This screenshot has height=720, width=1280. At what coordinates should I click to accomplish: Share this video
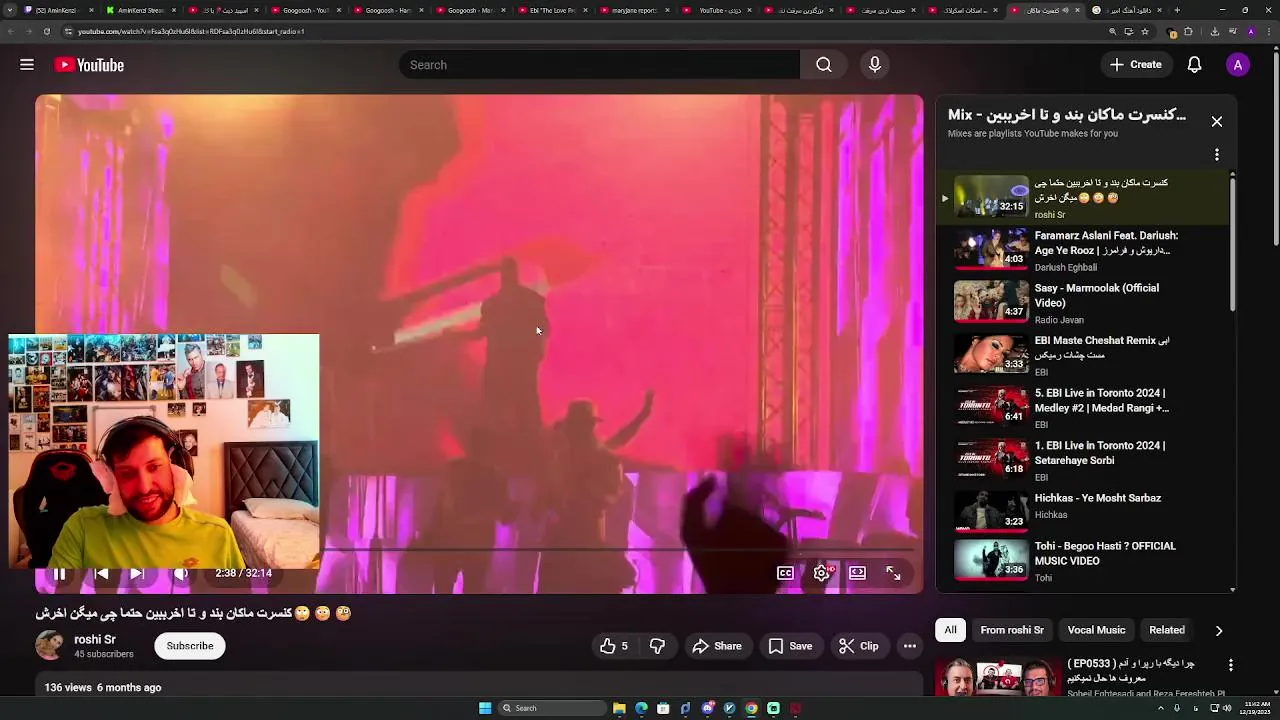717,646
